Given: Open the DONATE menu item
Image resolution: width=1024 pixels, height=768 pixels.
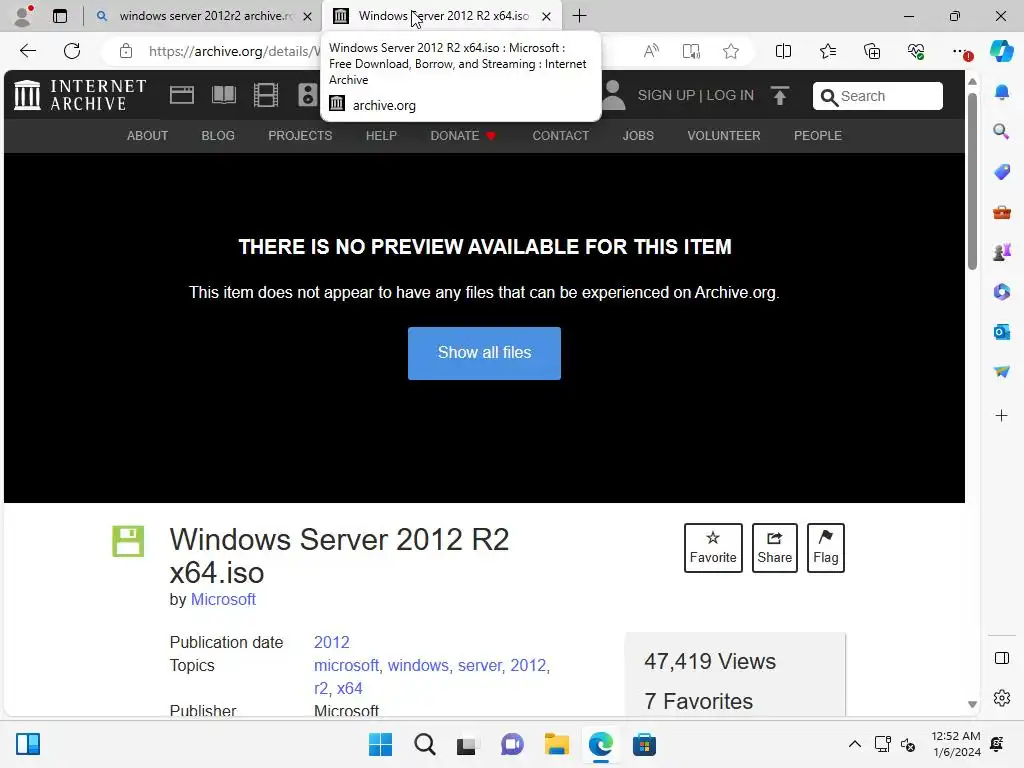Looking at the screenshot, I should (463, 136).
